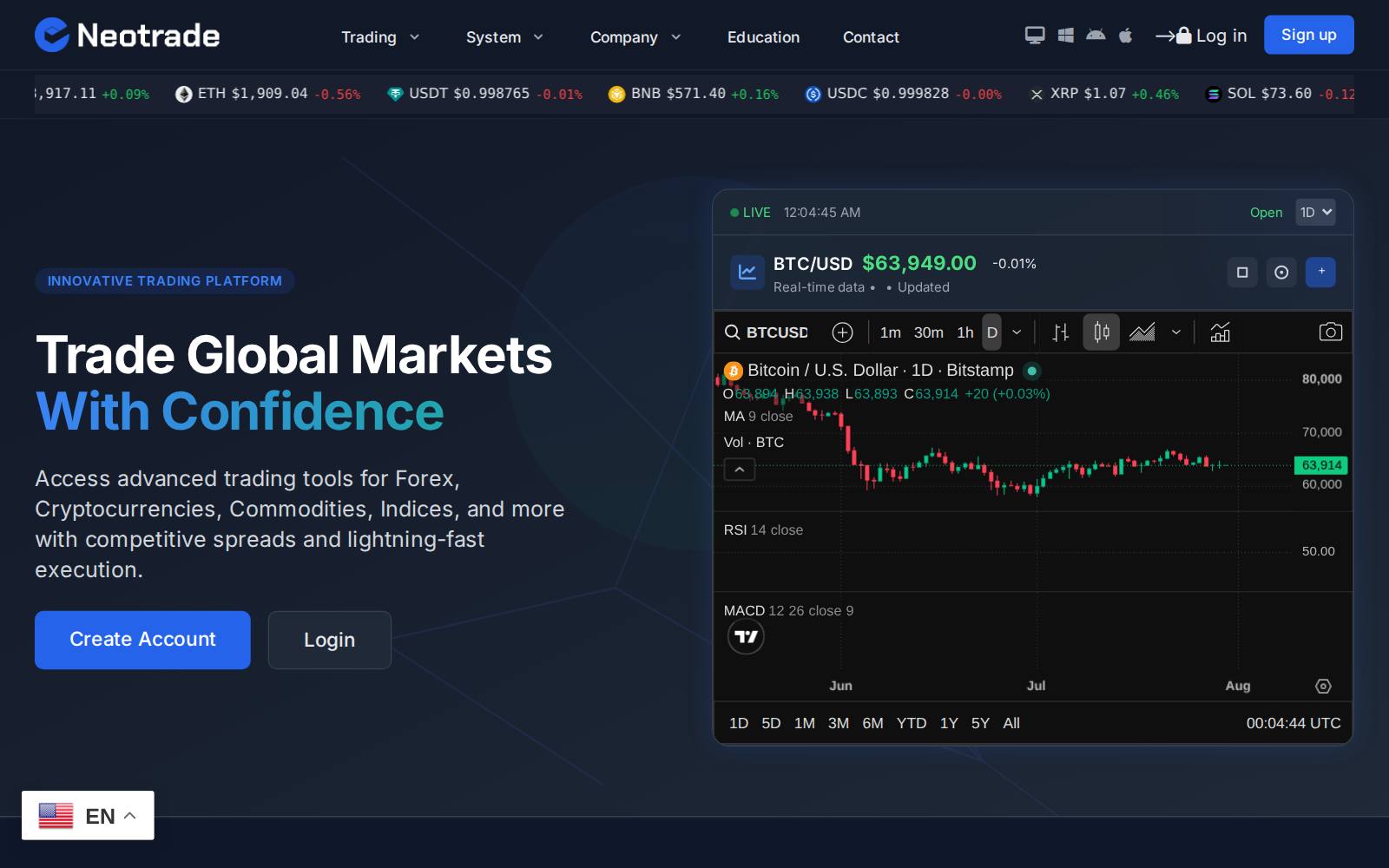The height and width of the screenshot is (868, 1389).
Task: Click the desktop platform monitor icon
Action: pos(1035,35)
